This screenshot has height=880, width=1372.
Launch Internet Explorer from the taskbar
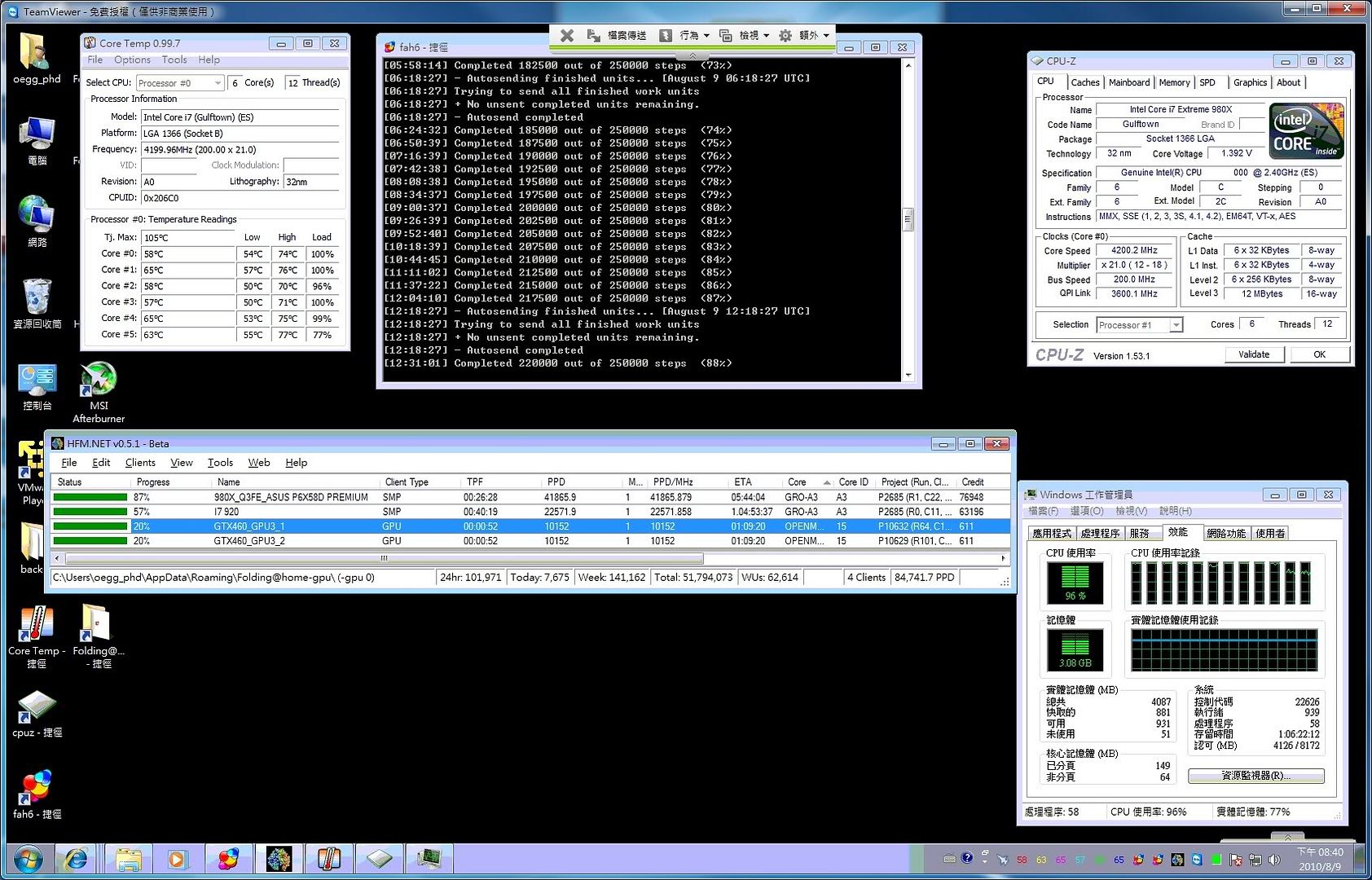pos(77,859)
